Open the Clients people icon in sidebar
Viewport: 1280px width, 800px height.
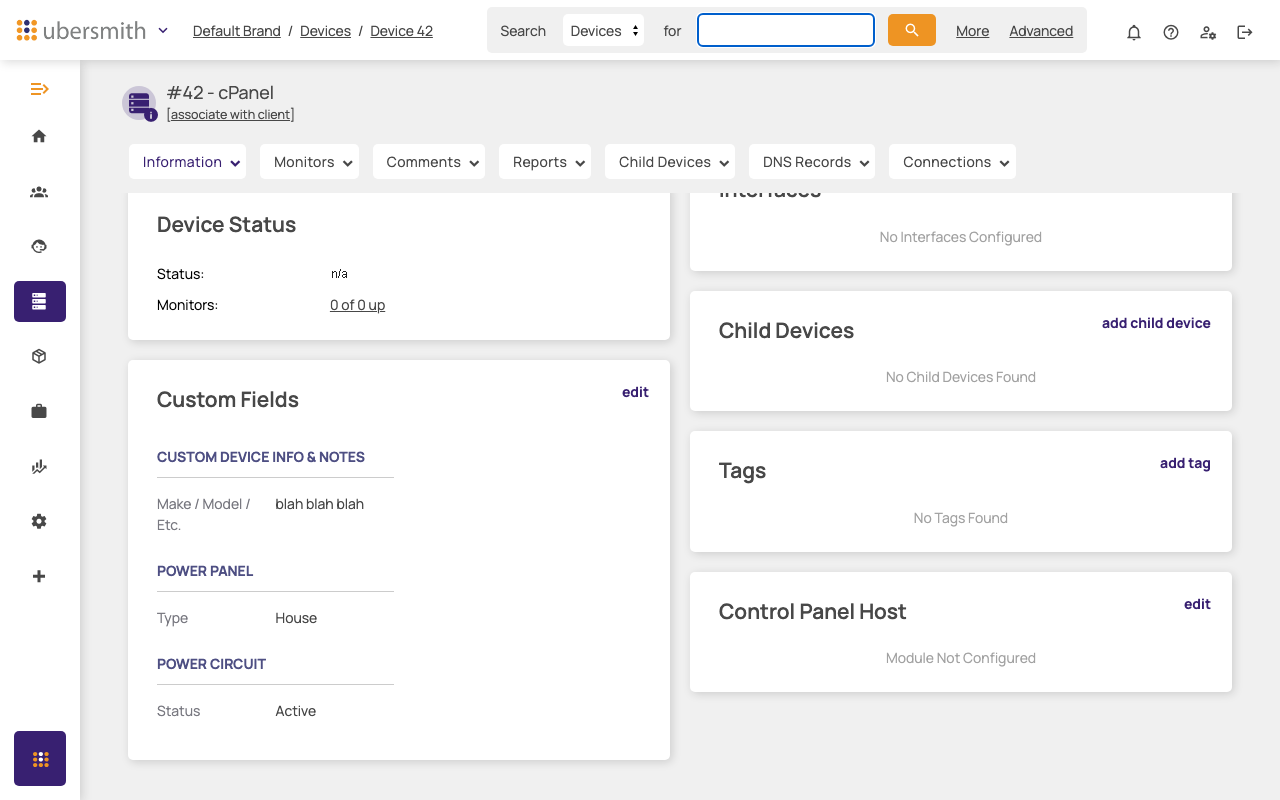(39, 192)
